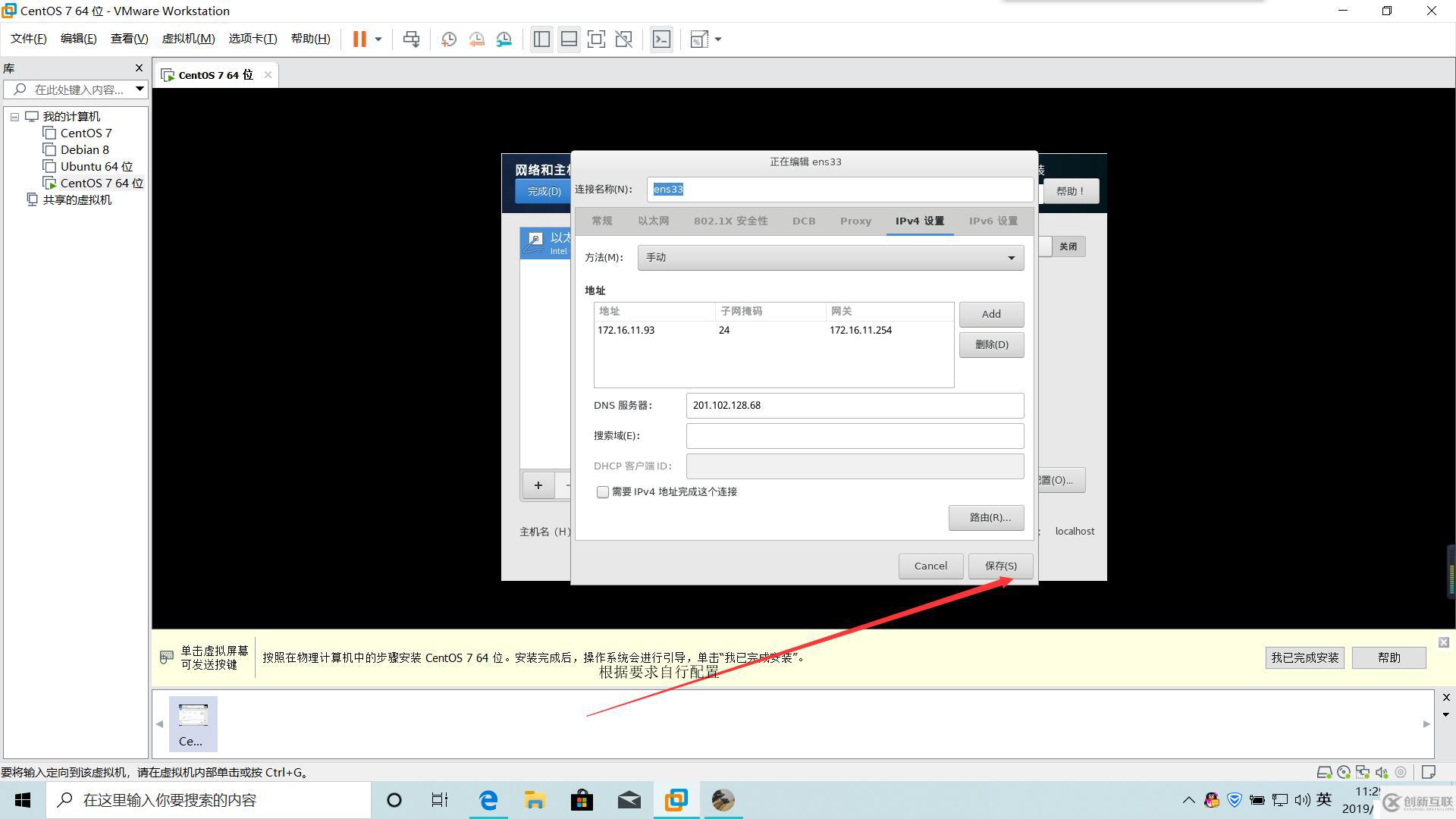Select the Ce... VM thumbnail
The image size is (1456, 819).
point(193,724)
